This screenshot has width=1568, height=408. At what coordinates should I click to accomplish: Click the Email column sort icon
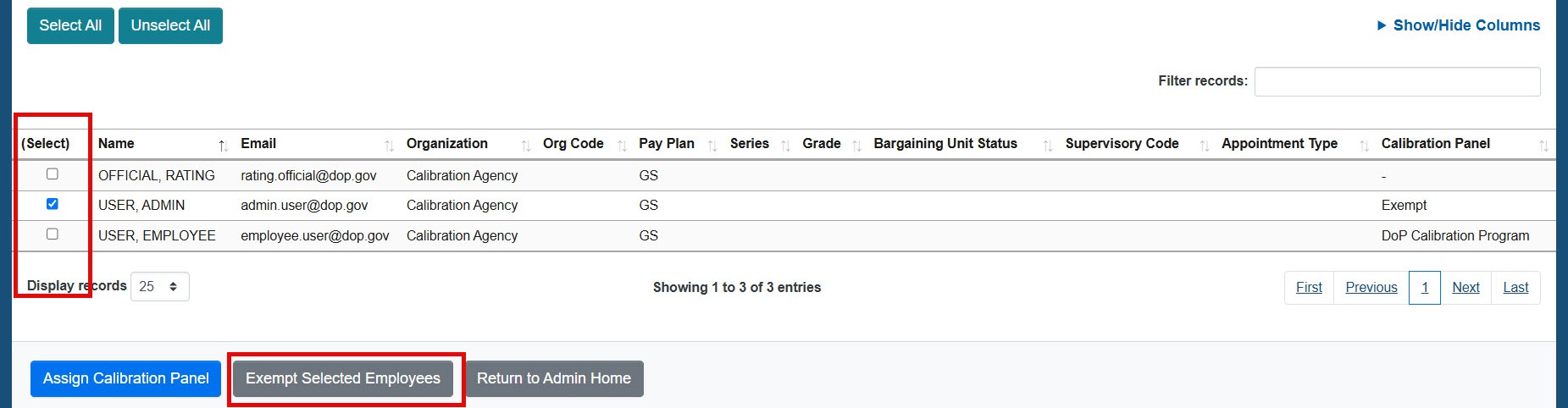tap(389, 146)
